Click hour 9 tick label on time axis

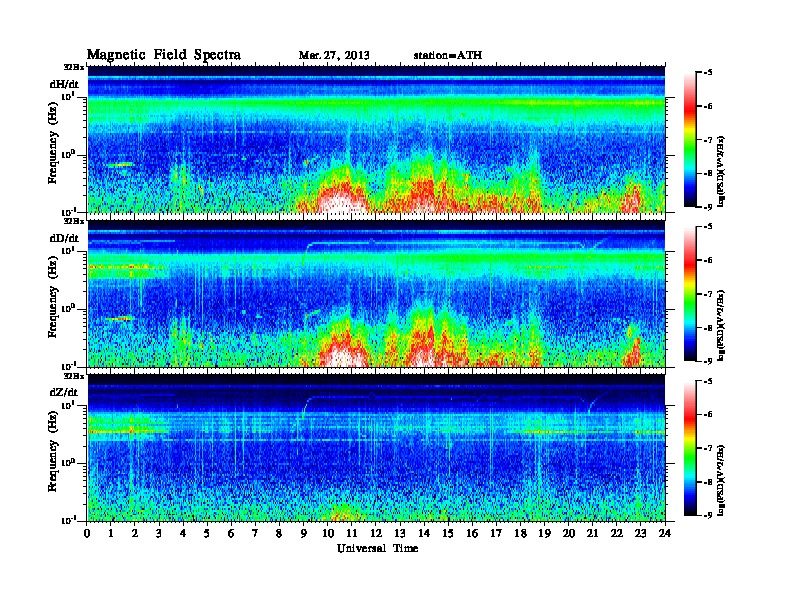point(304,533)
